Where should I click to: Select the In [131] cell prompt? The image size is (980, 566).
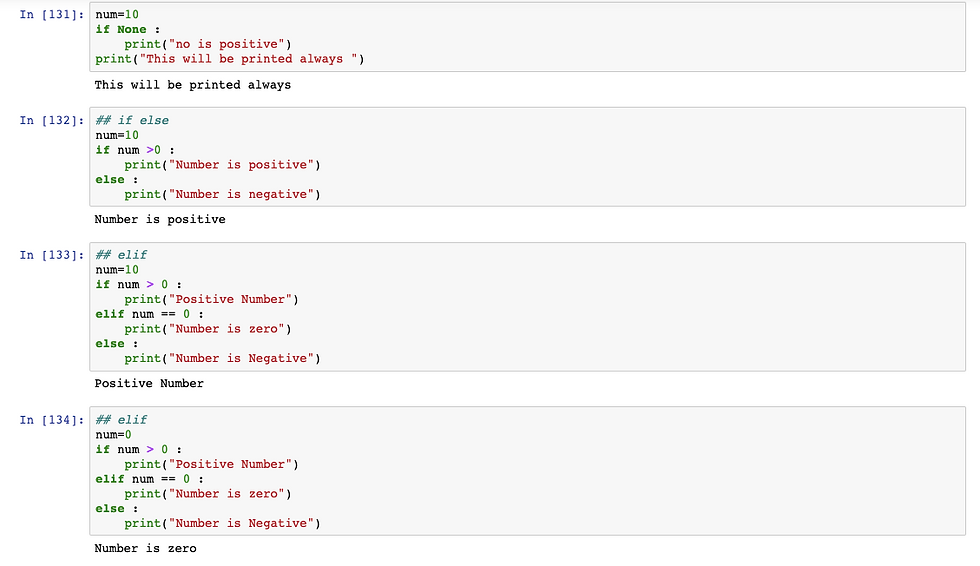click(x=52, y=14)
